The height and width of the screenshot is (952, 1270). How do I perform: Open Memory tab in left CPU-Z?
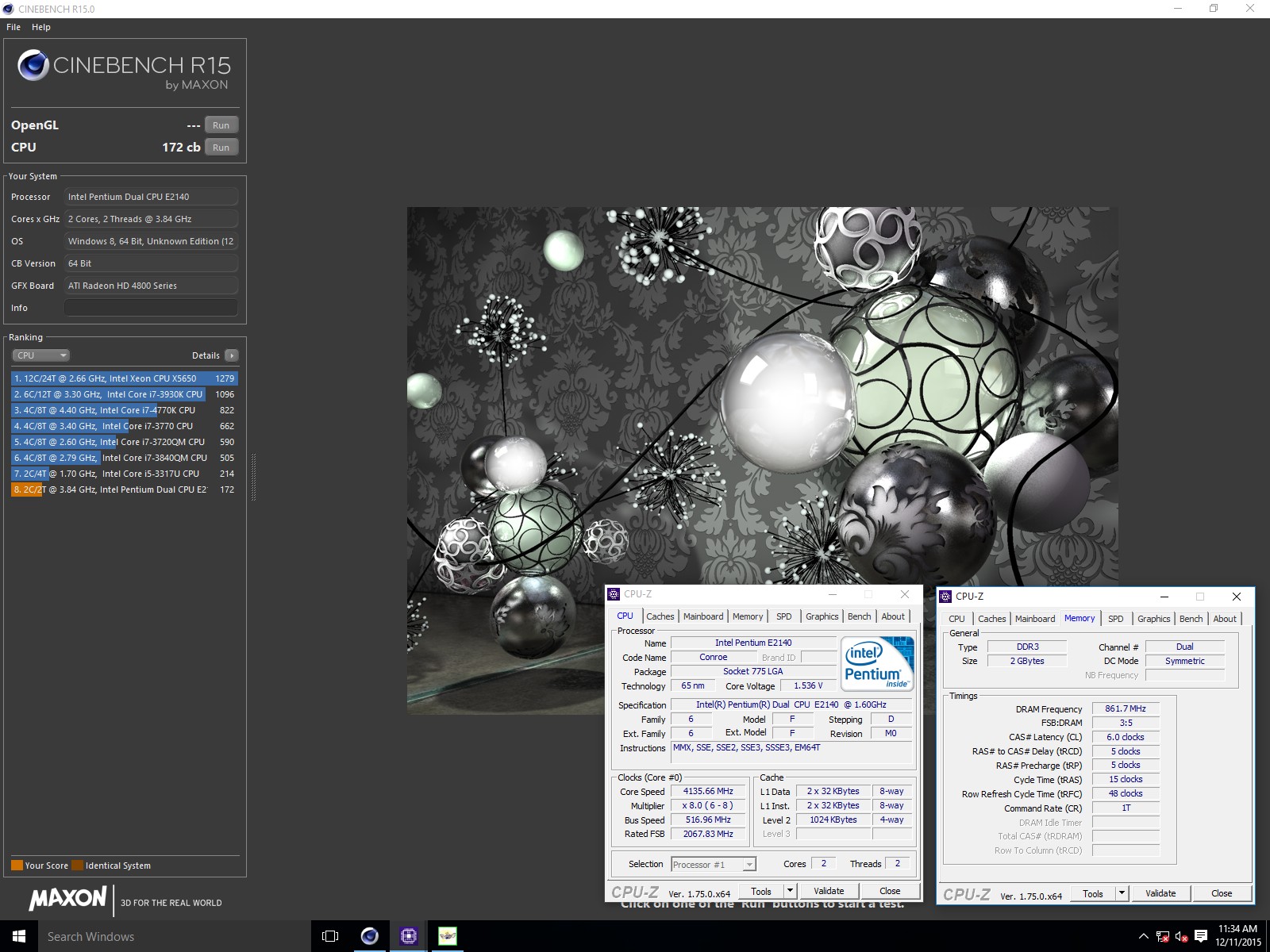coord(748,616)
